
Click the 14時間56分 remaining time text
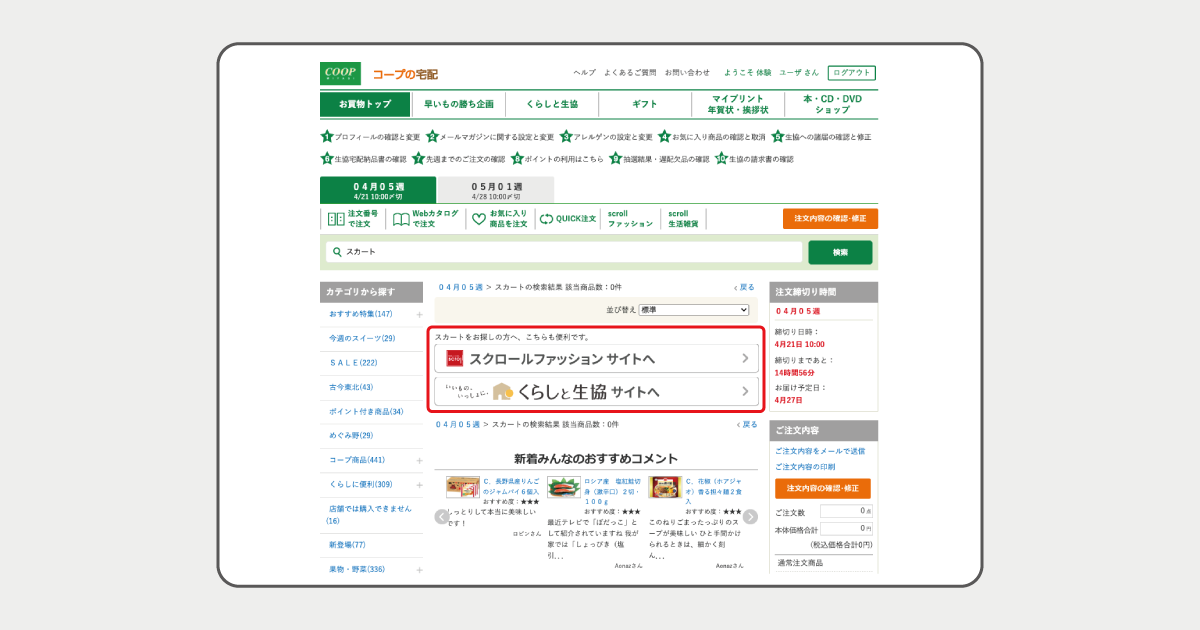pyautogui.click(x=795, y=373)
